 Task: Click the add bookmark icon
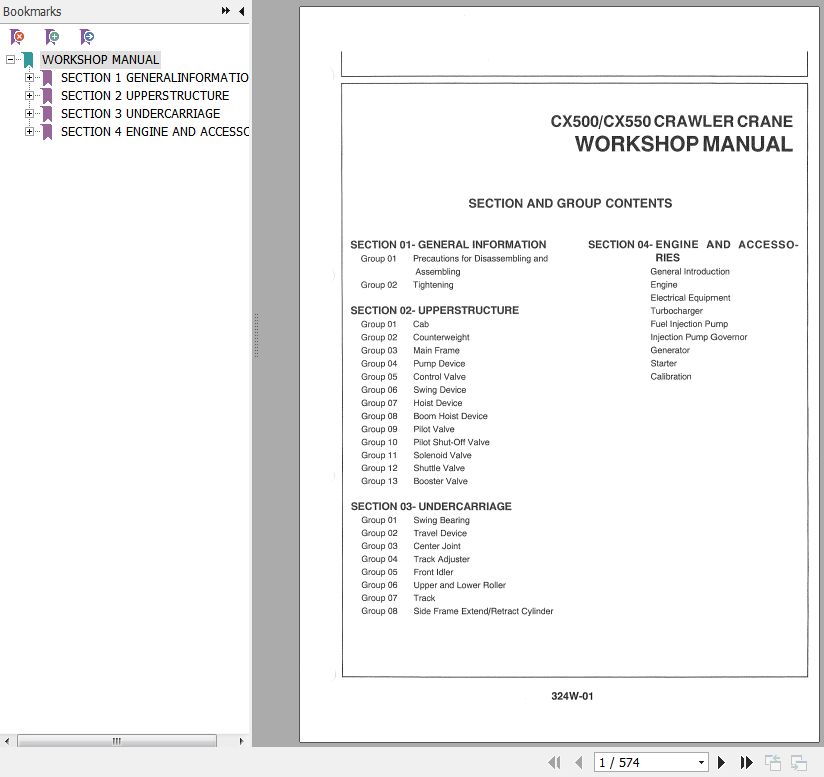52,37
